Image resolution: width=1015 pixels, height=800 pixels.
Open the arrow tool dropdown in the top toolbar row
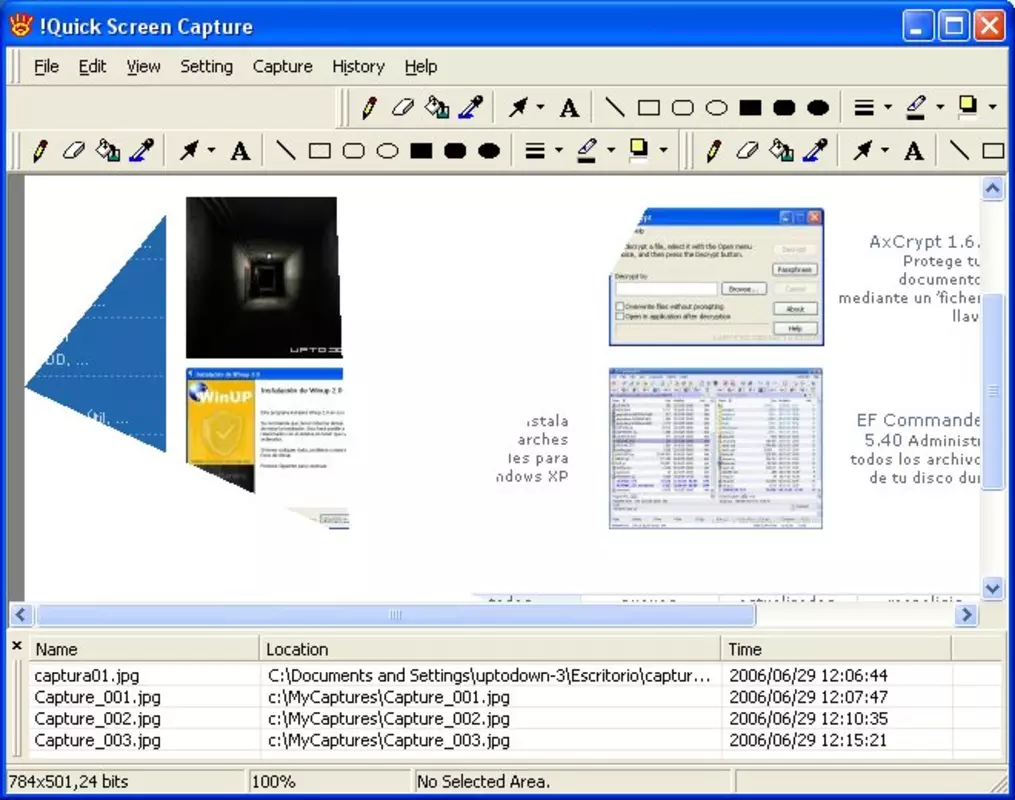coord(541,107)
